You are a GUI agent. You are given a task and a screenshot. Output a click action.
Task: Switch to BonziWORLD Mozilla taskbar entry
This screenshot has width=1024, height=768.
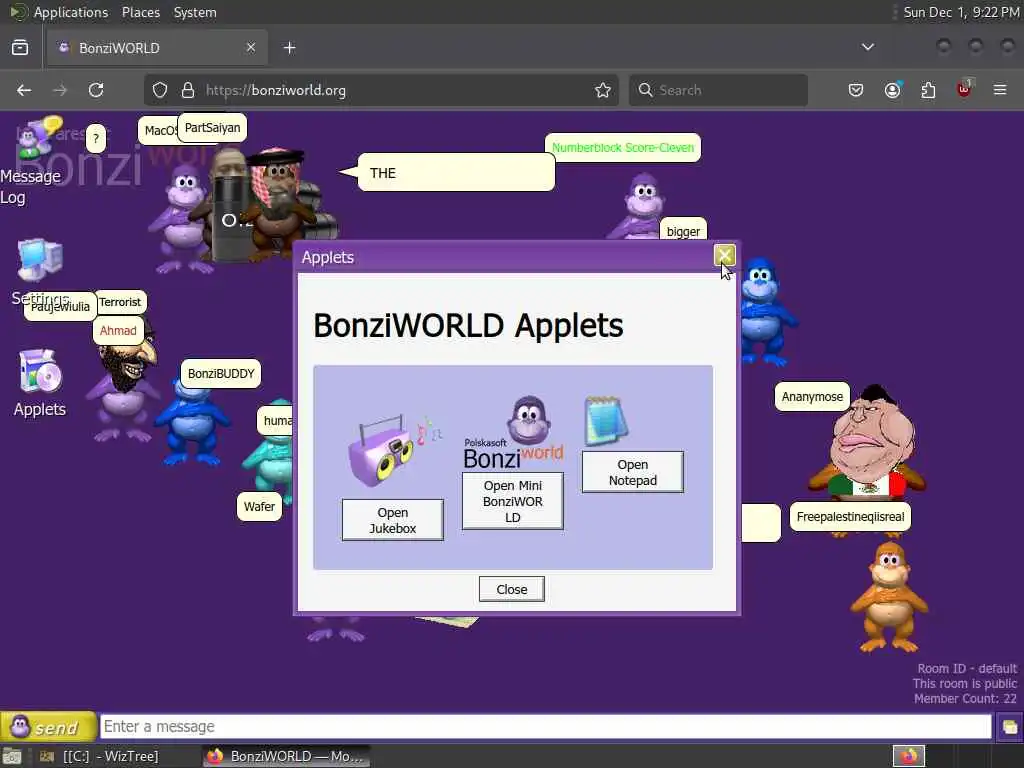click(286, 756)
